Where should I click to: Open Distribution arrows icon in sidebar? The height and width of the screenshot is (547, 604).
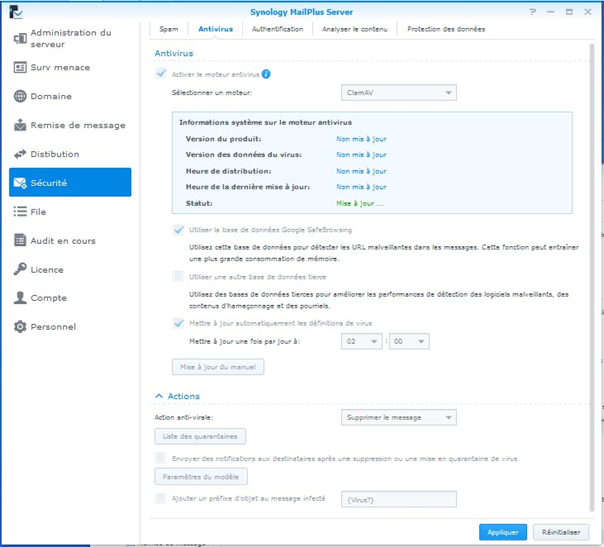[x=20, y=155]
